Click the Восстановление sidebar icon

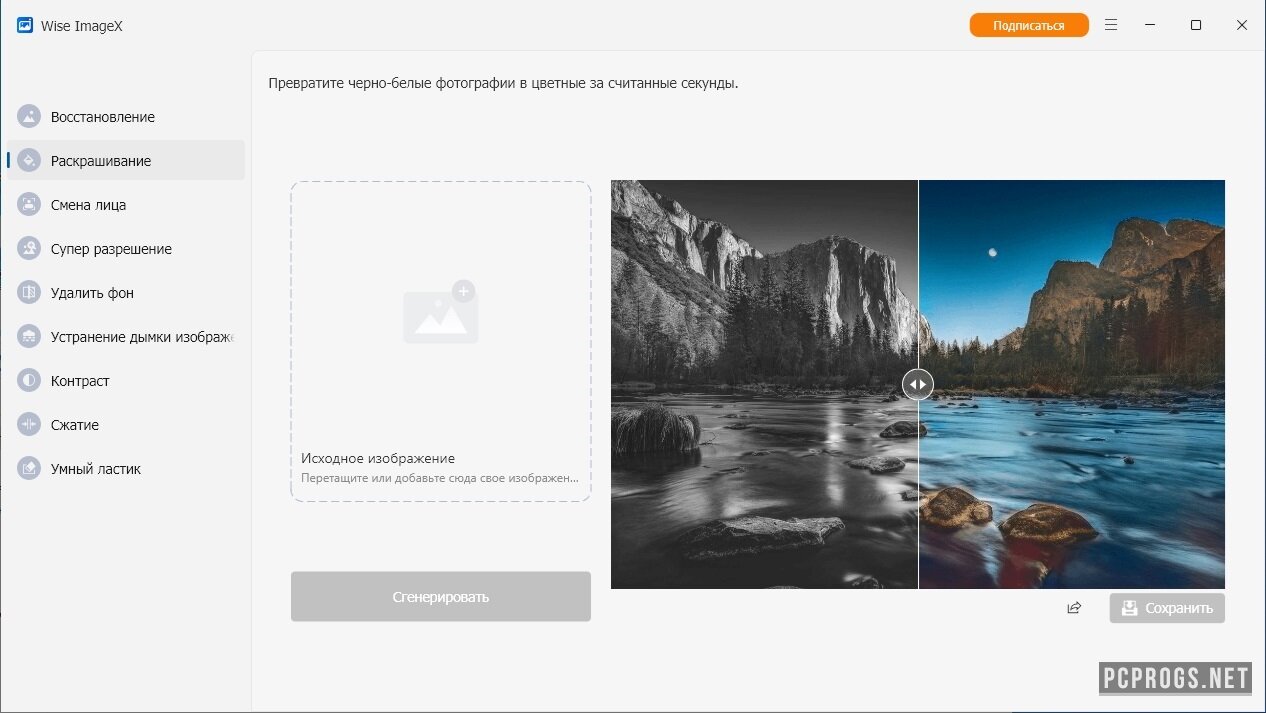point(29,117)
